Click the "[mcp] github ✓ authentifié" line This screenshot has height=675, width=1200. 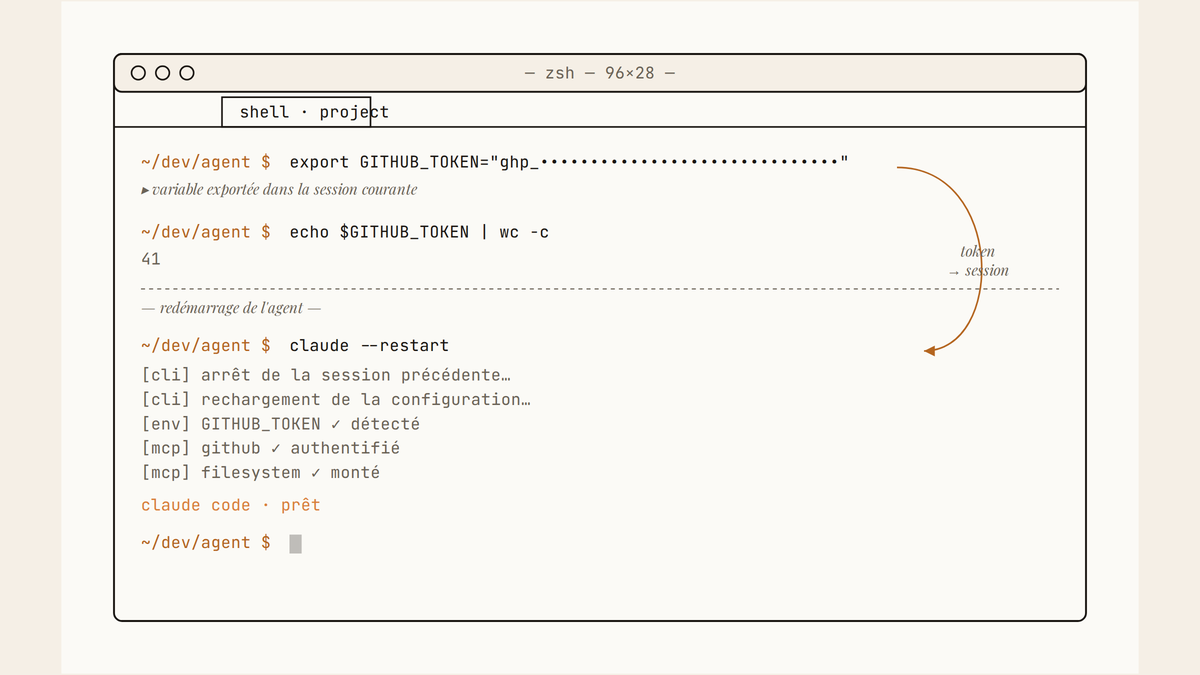tap(271, 448)
